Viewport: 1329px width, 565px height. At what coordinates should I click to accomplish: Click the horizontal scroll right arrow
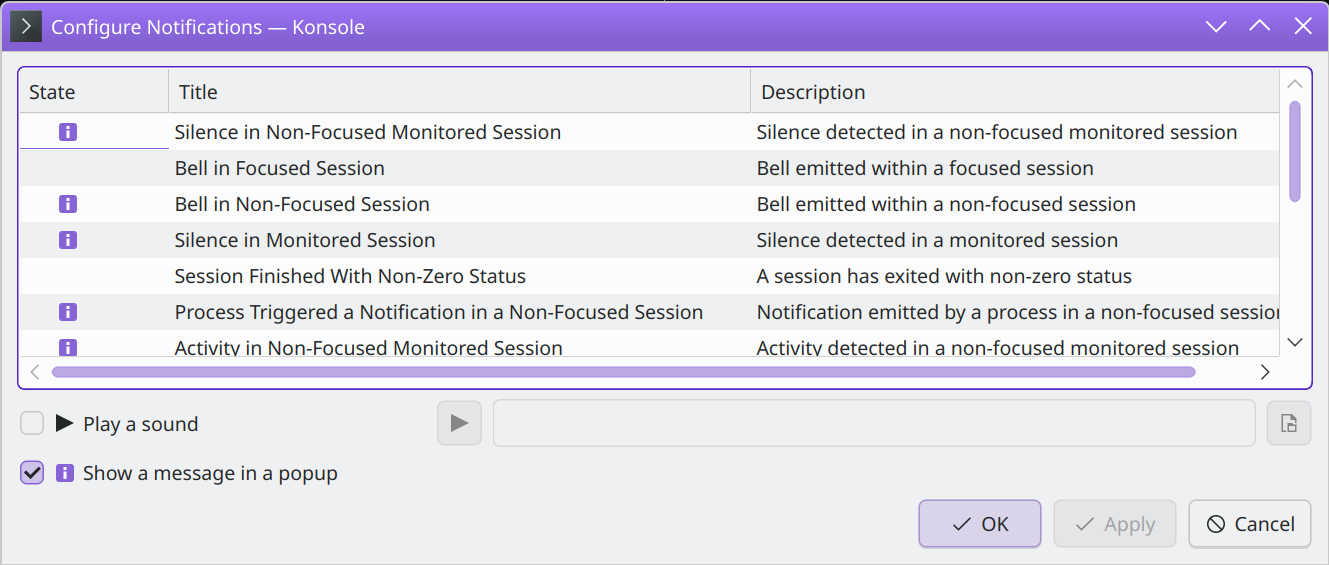coord(1265,372)
